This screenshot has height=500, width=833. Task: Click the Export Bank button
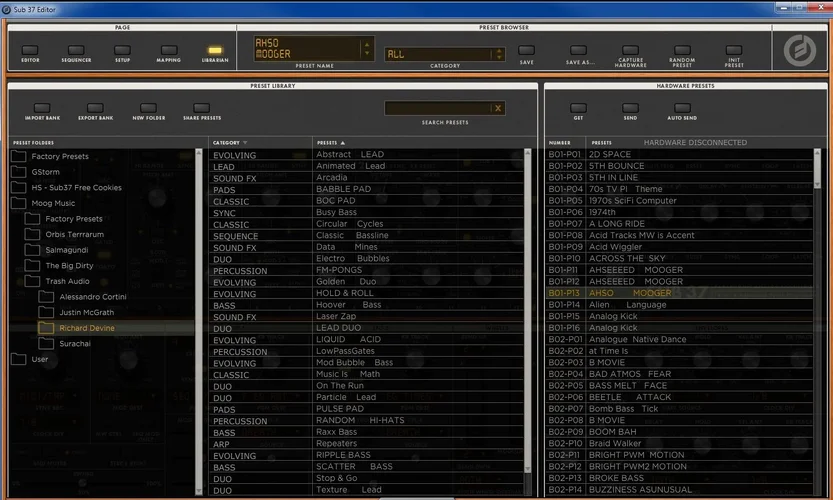pyautogui.click(x=95, y=108)
